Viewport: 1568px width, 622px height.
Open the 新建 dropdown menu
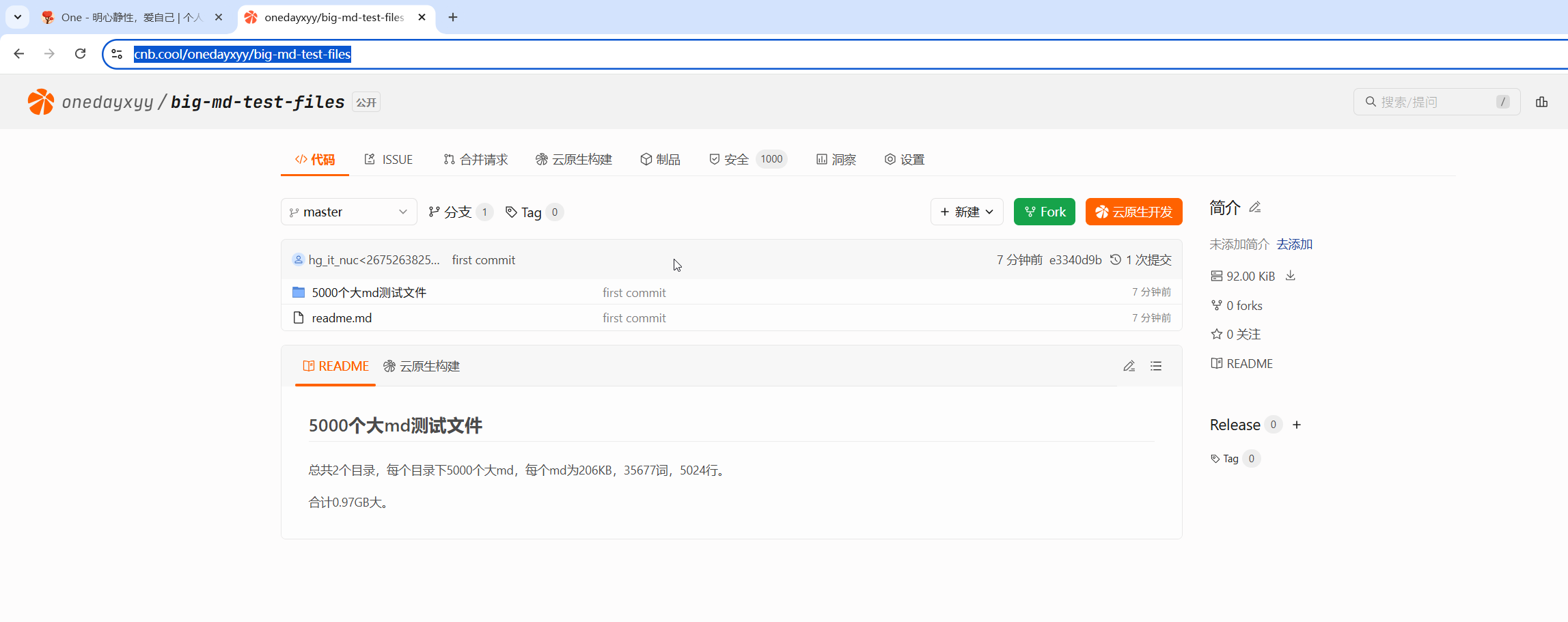tap(966, 212)
